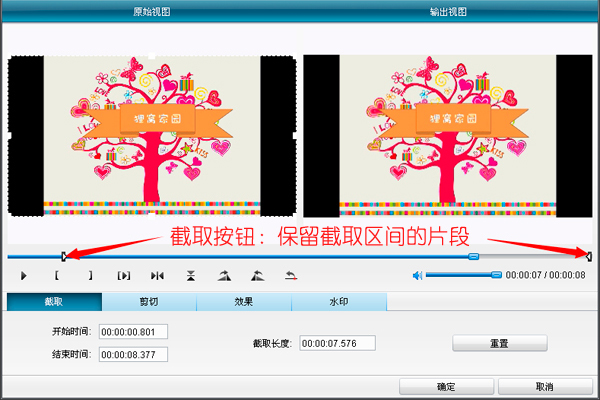Start playback with the play button
This screenshot has height=400, width=600.
(x=23, y=276)
